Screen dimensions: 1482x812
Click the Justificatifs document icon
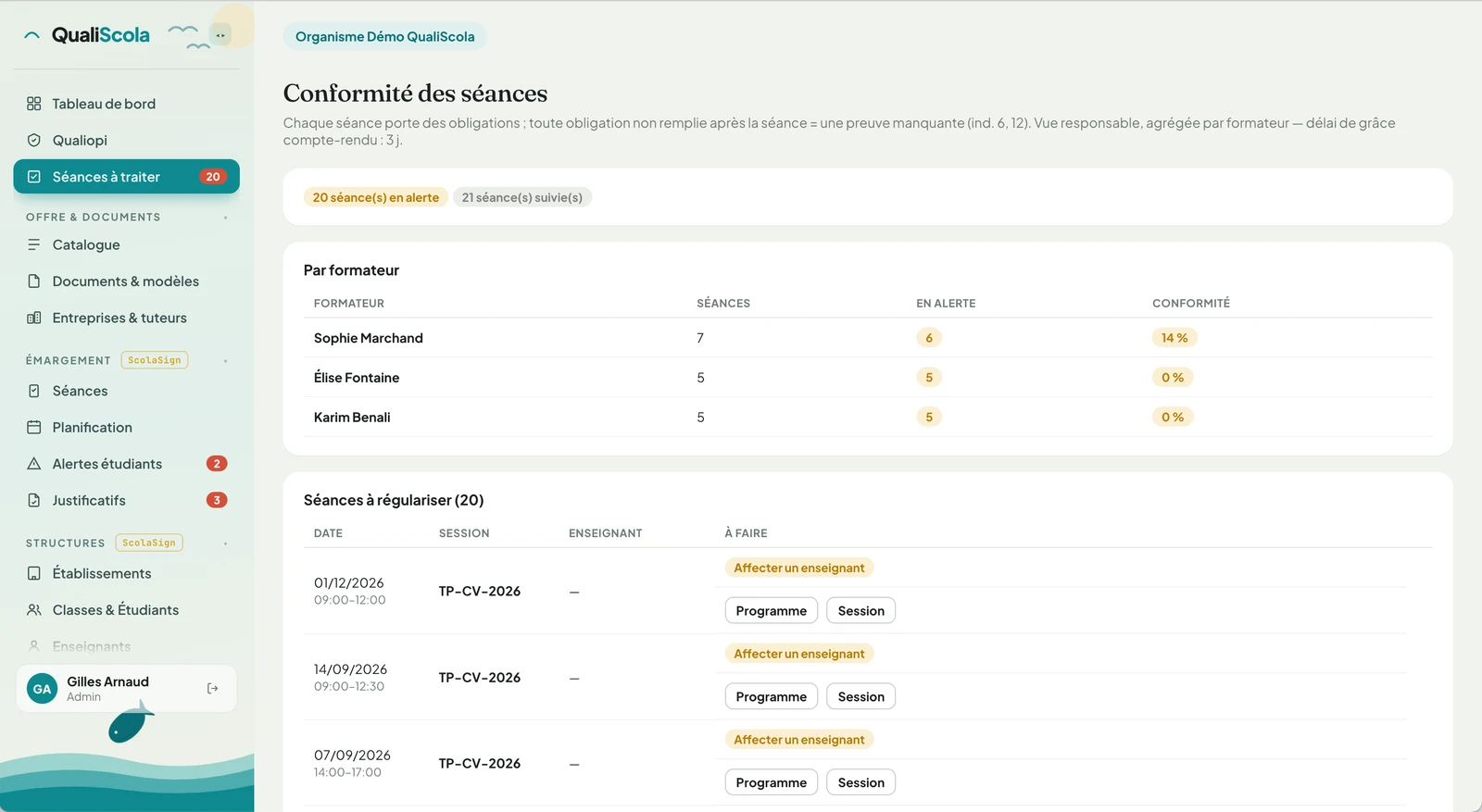34,500
